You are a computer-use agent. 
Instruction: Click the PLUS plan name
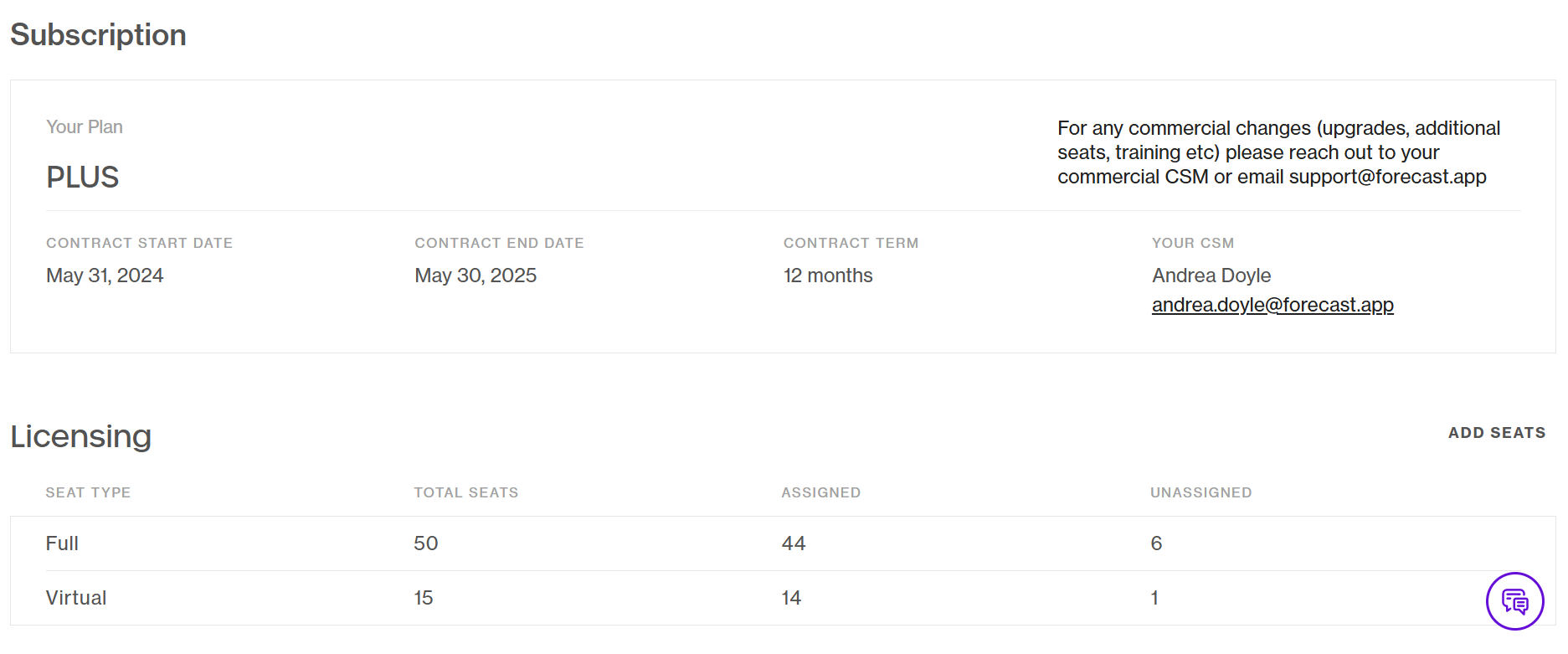coord(83,178)
